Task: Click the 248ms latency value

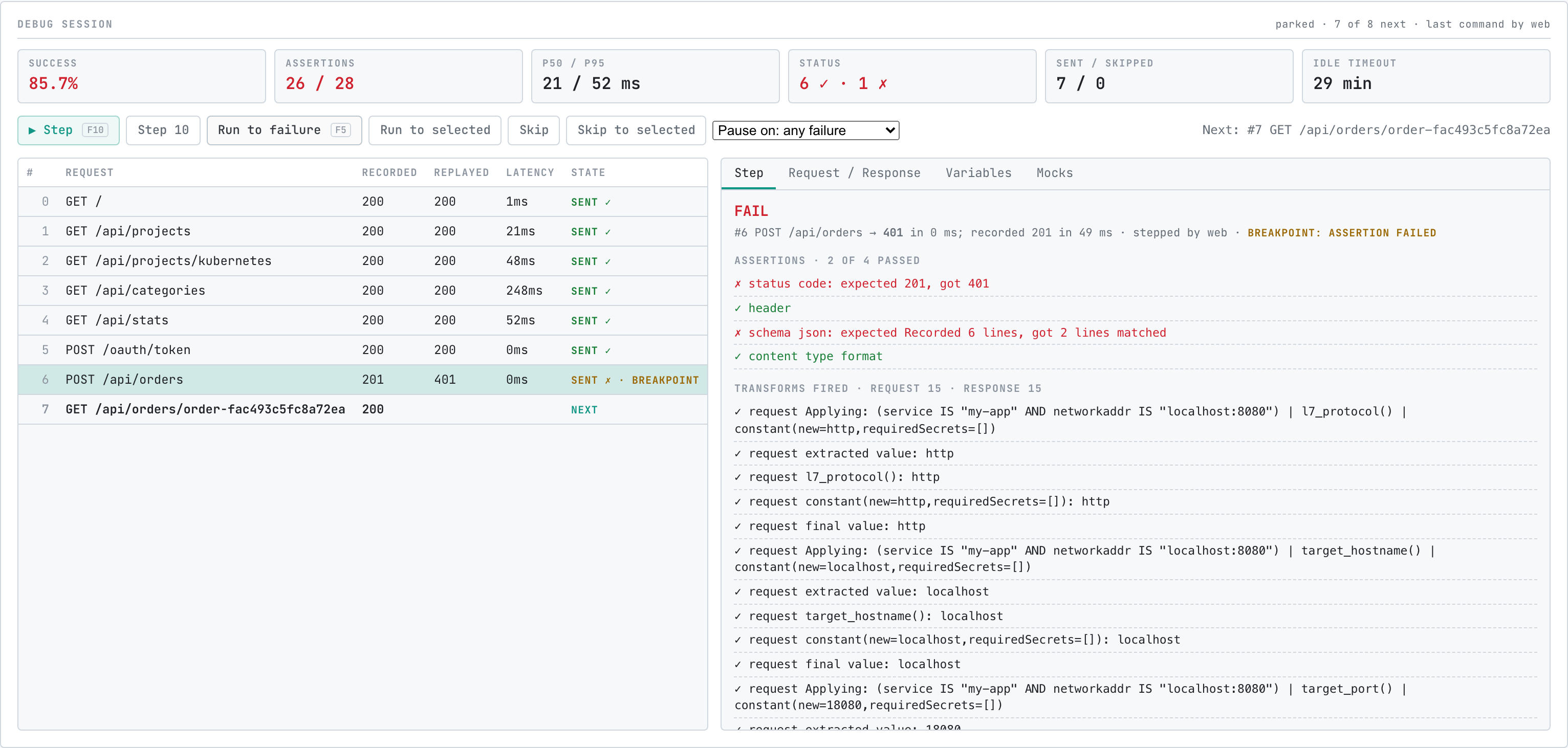Action: tap(524, 291)
